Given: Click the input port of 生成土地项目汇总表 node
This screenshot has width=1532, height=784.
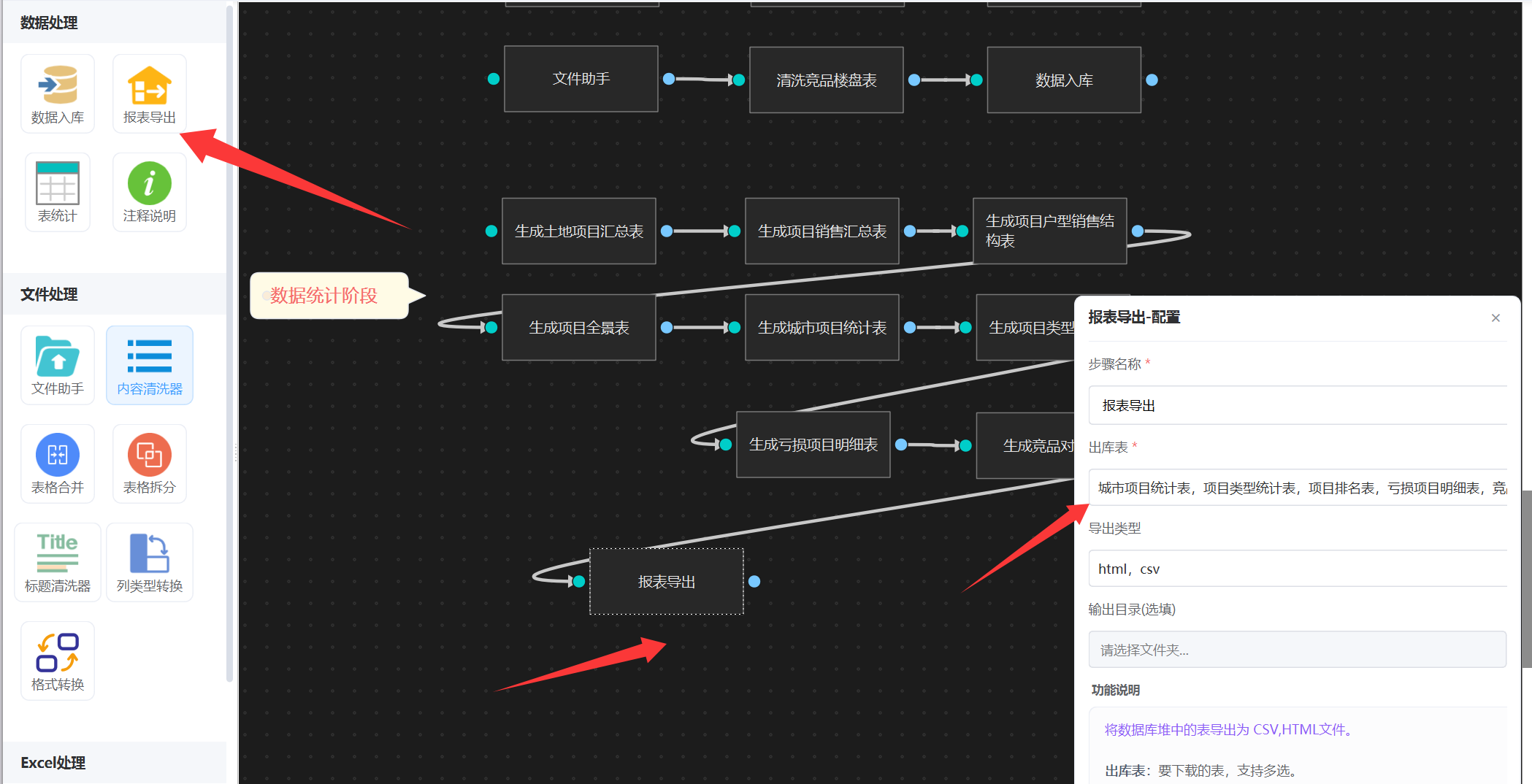Looking at the screenshot, I should click(x=491, y=231).
